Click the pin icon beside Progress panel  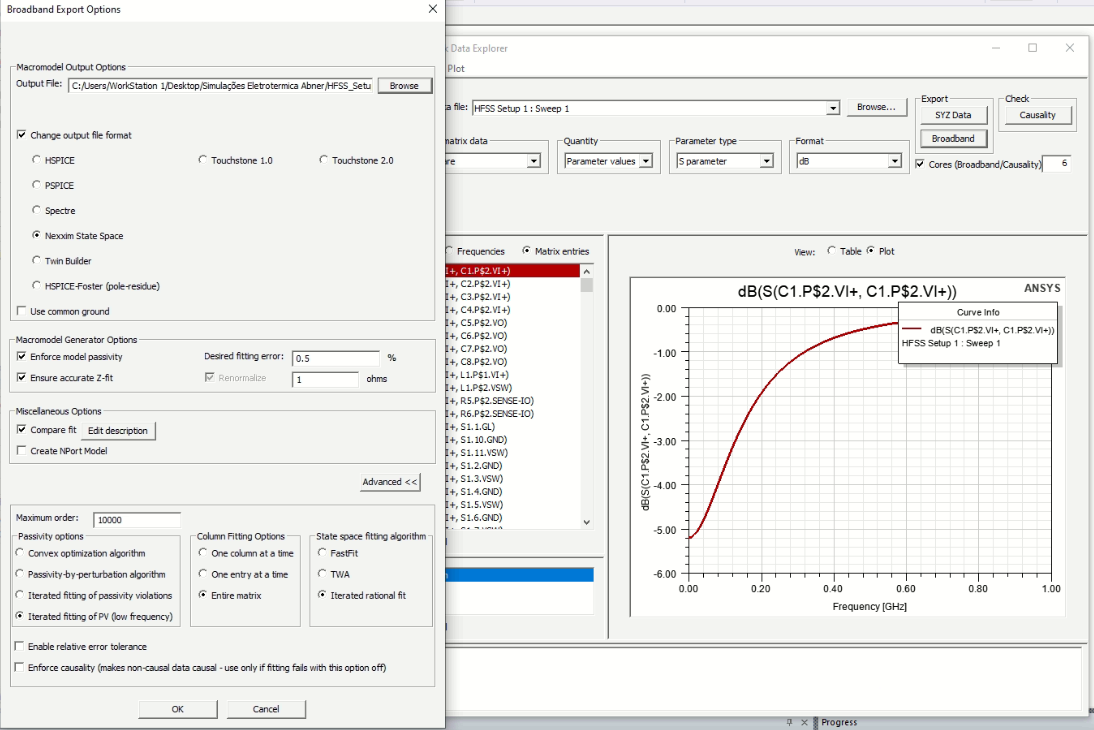(x=789, y=722)
